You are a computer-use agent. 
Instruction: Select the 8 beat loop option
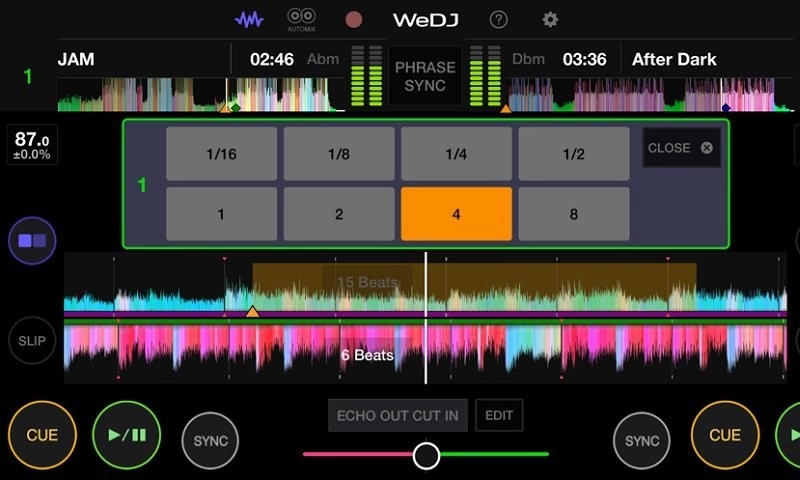[574, 214]
